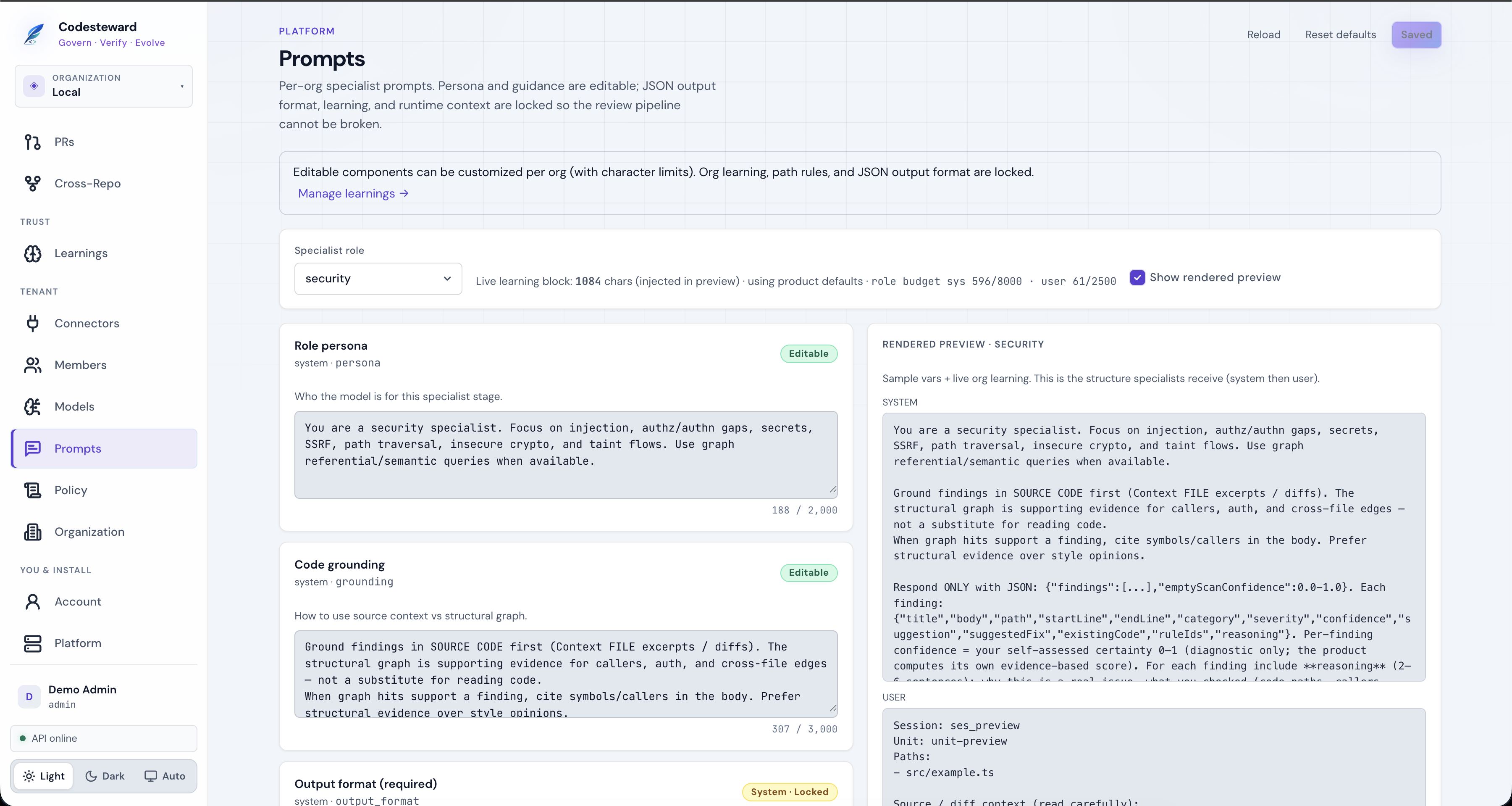The height and width of the screenshot is (806, 1512).
Task: Click into the Role persona text area
Action: pos(566,455)
